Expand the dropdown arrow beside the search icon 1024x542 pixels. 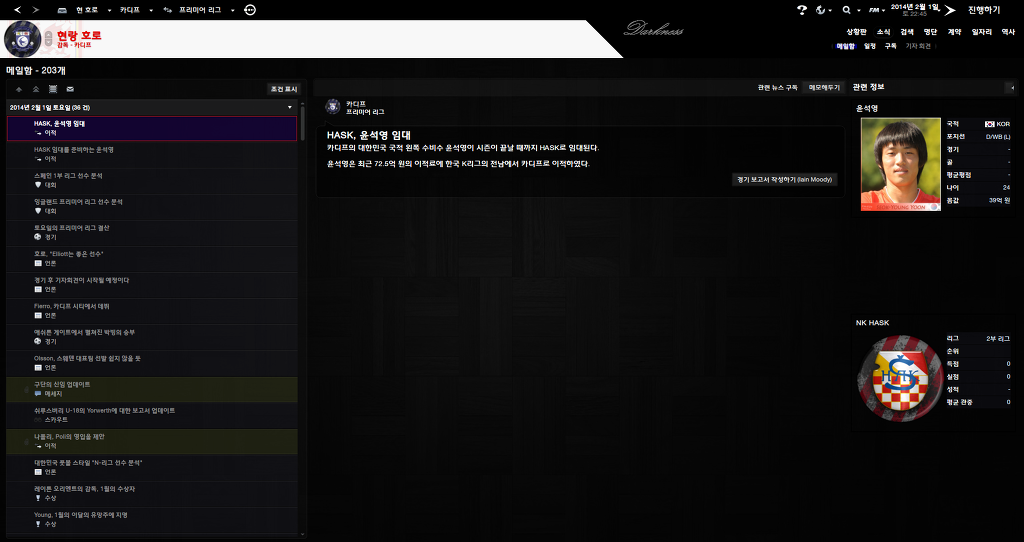[x=859, y=10]
